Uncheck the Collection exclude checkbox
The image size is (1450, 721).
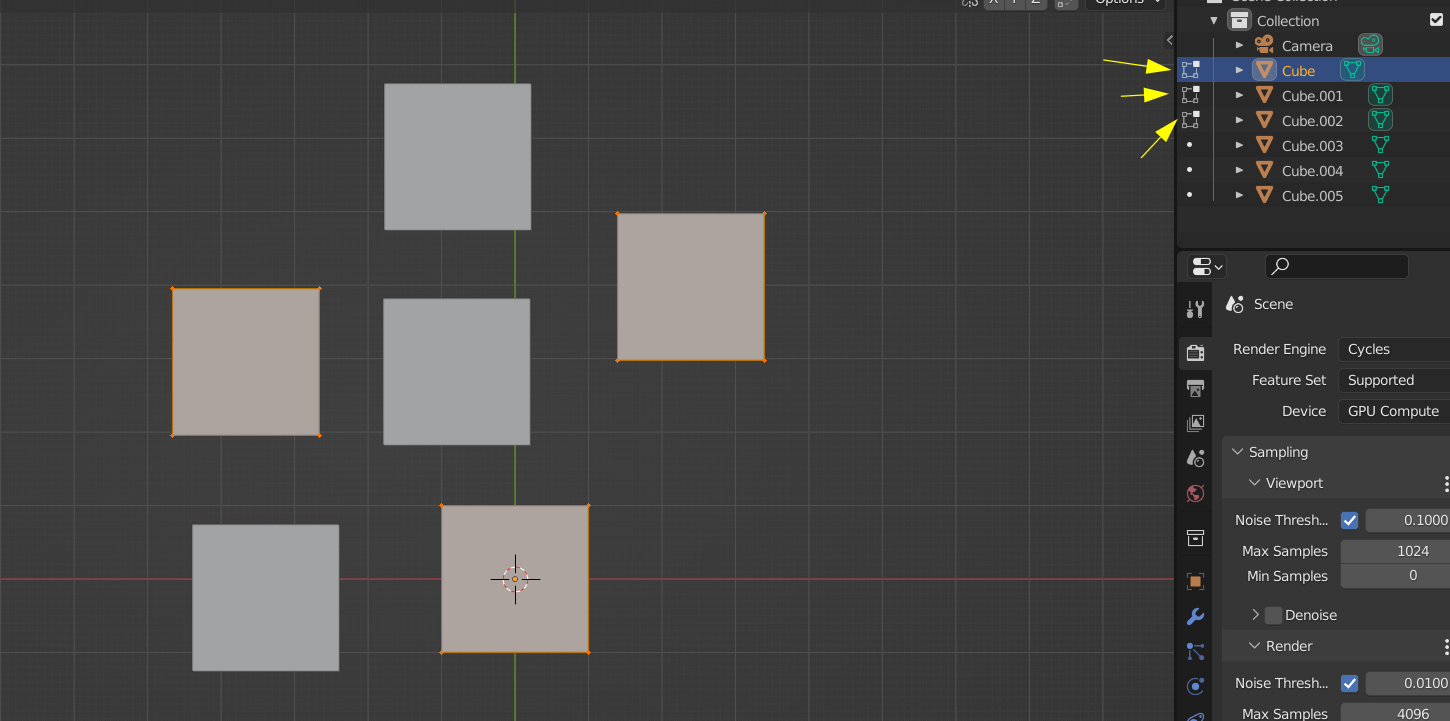[x=1437, y=19]
